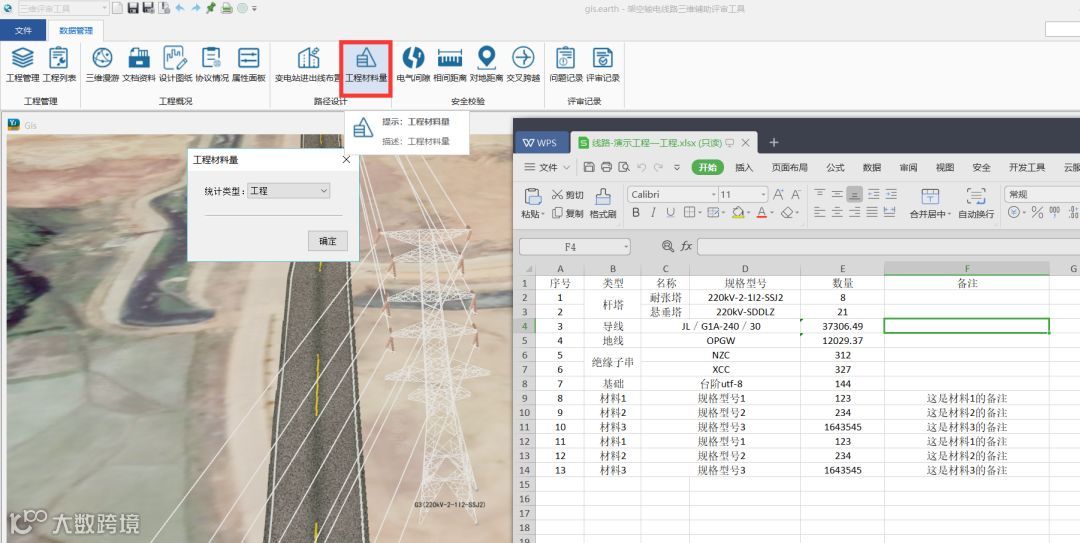Open 变电站进出线布置 tool
The image size is (1080, 543).
coord(308,65)
